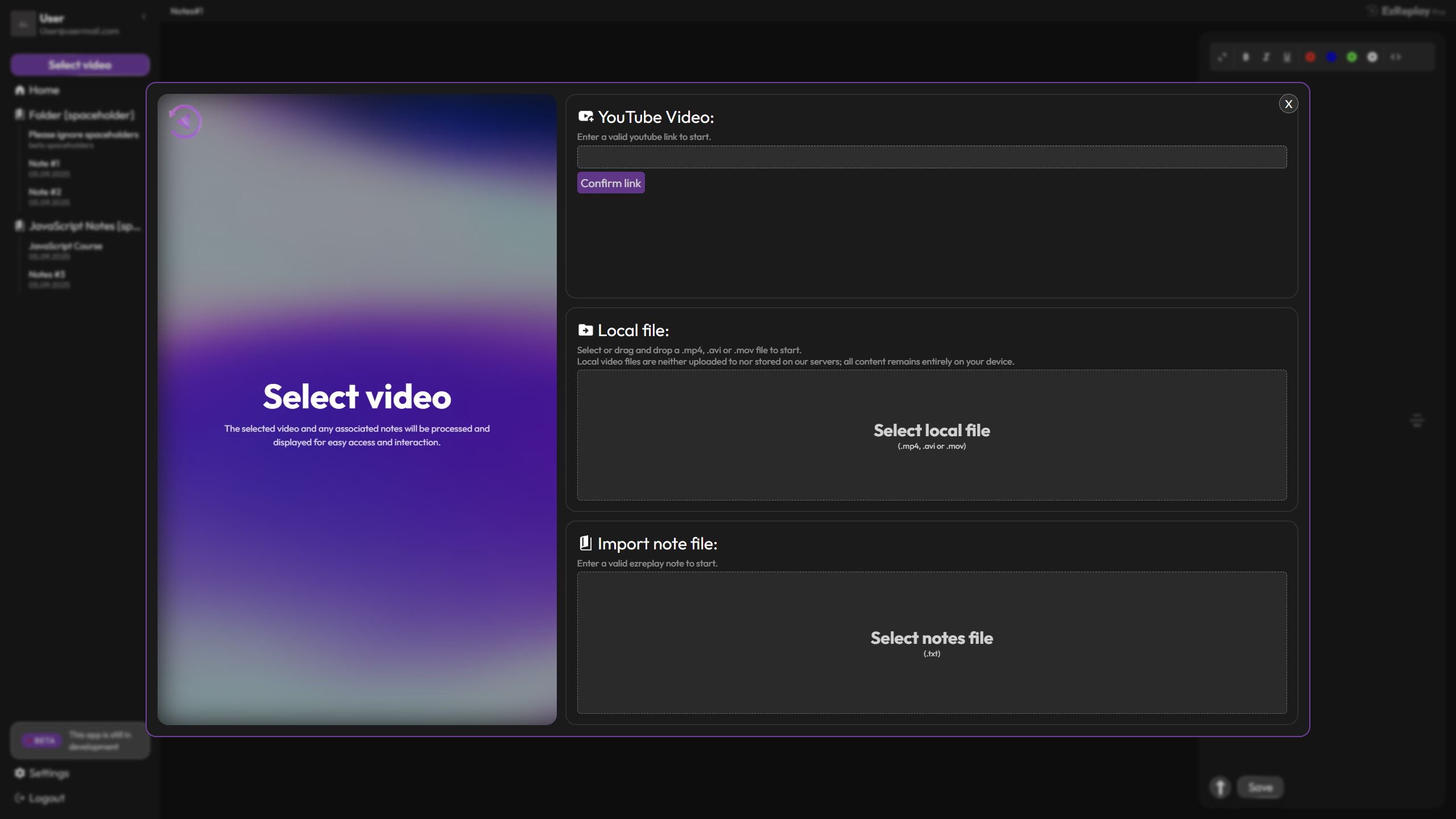This screenshot has height=819, width=1456.
Task: Apply underline formatting in the notes toolbar
Action: coord(1287,57)
